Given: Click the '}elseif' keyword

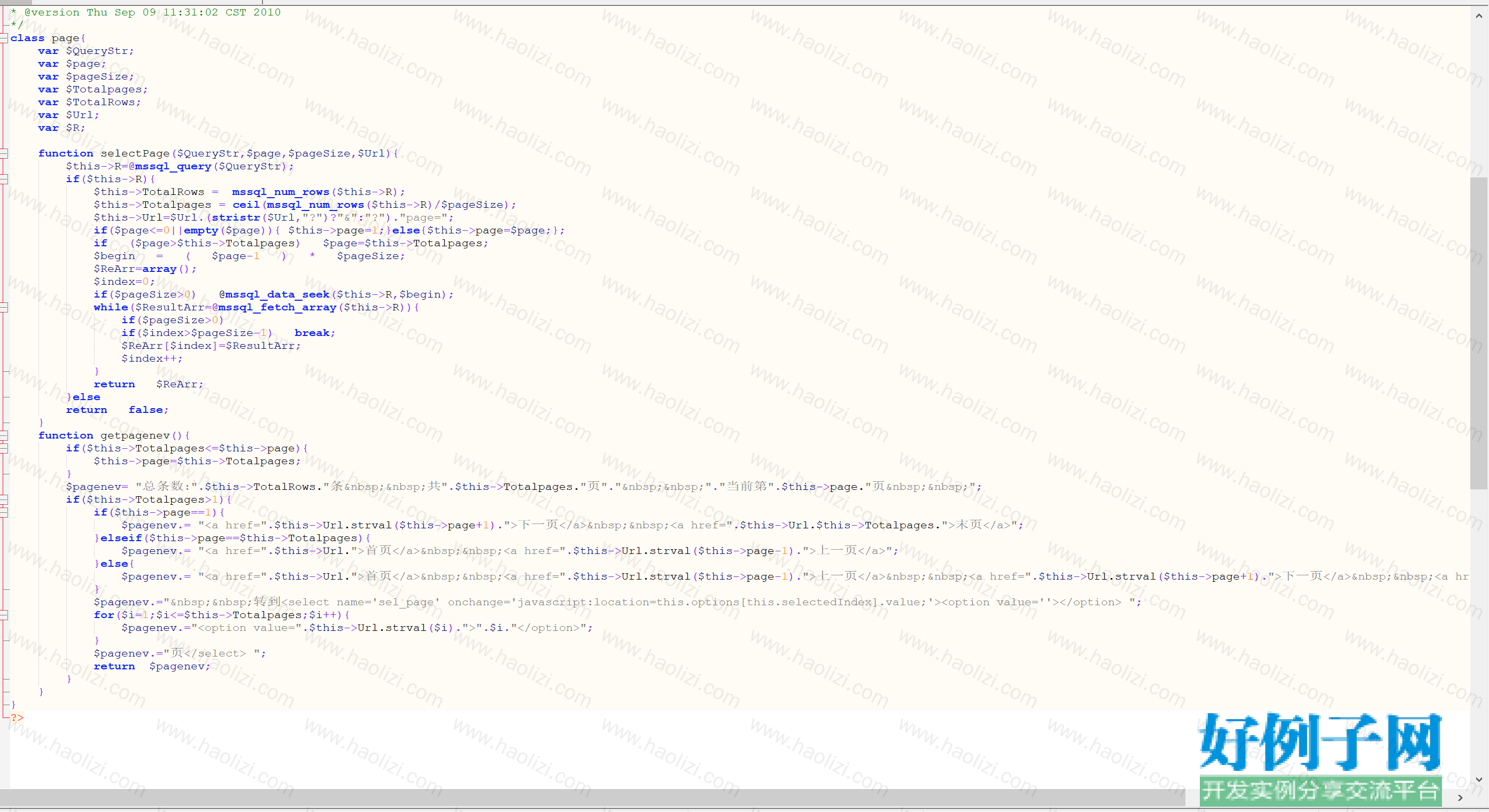Looking at the screenshot, I should 118,538.
